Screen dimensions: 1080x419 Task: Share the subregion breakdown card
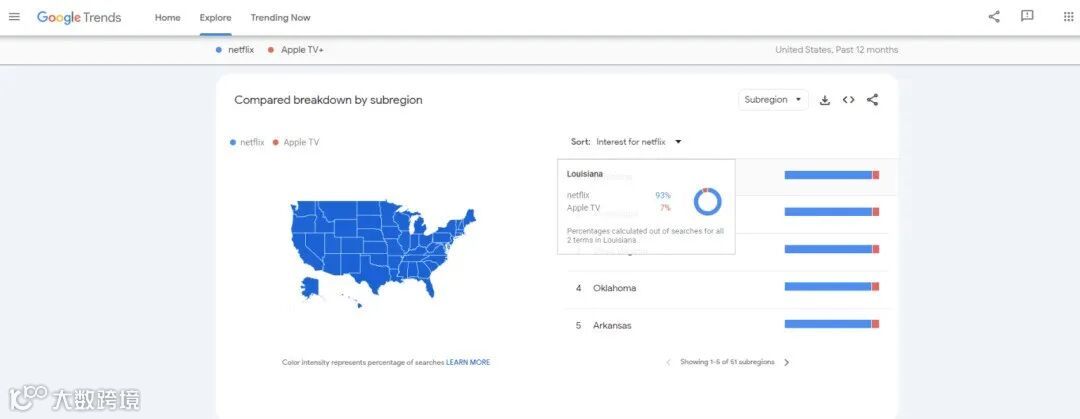[872, 100]
